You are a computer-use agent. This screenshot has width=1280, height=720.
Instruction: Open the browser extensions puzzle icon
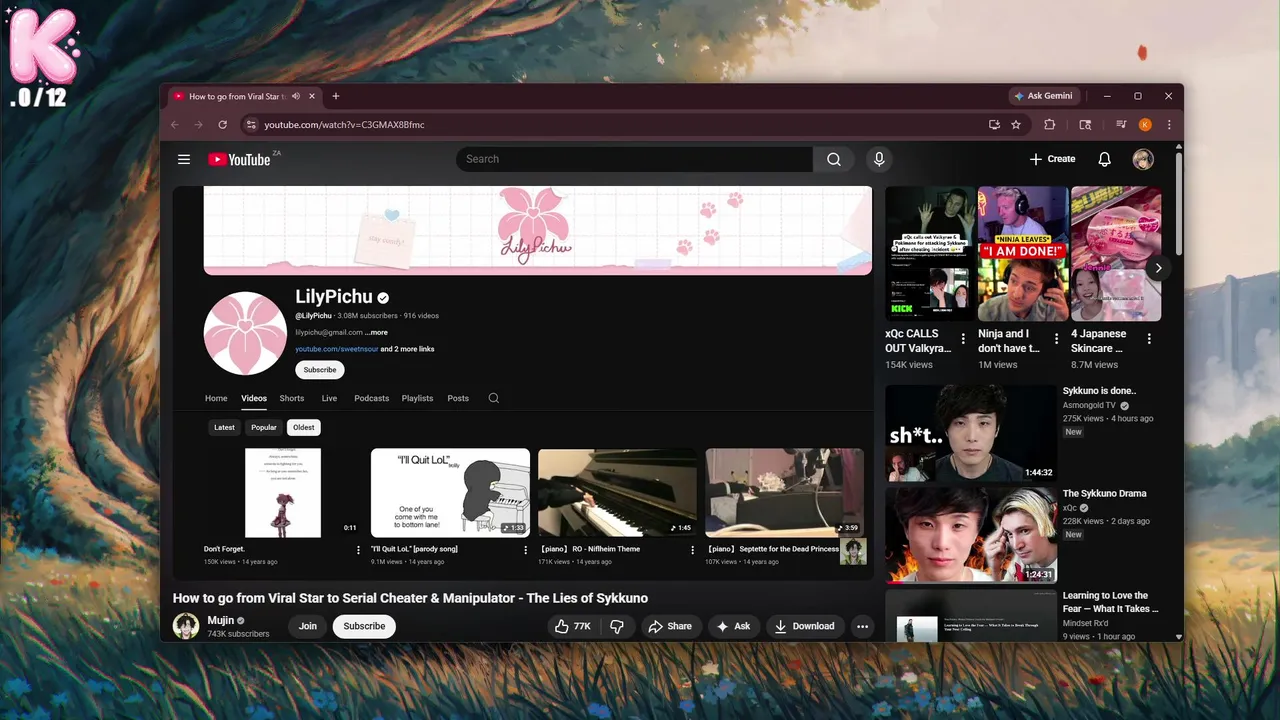(1049, 125)
